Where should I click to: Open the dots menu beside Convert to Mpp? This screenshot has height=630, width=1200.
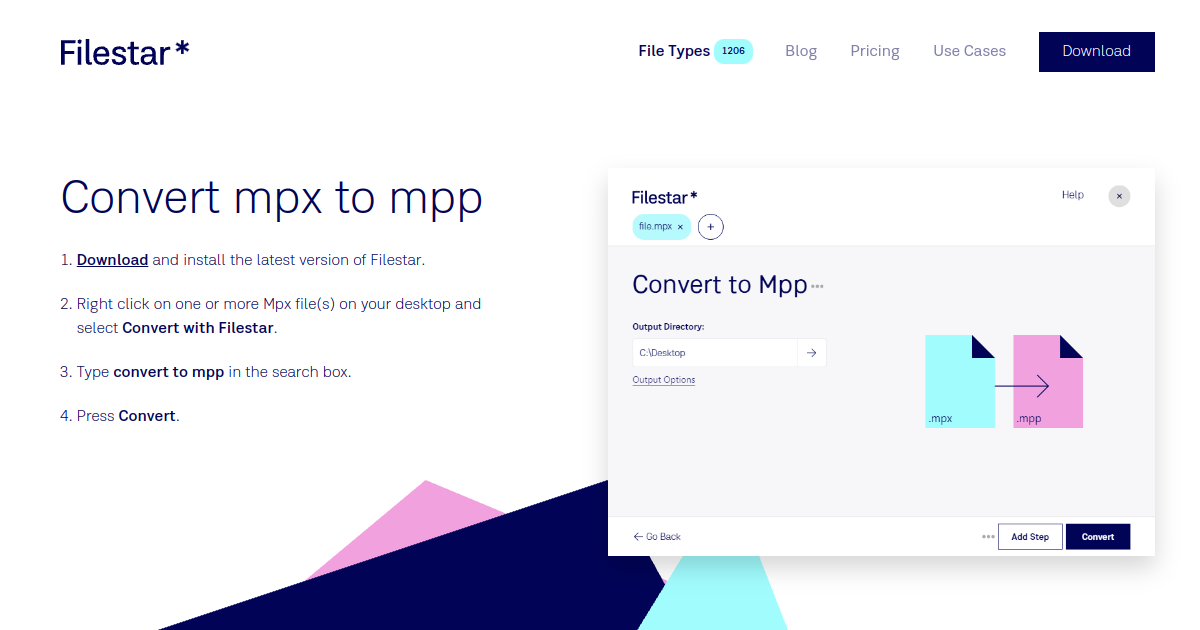point(817,286)
